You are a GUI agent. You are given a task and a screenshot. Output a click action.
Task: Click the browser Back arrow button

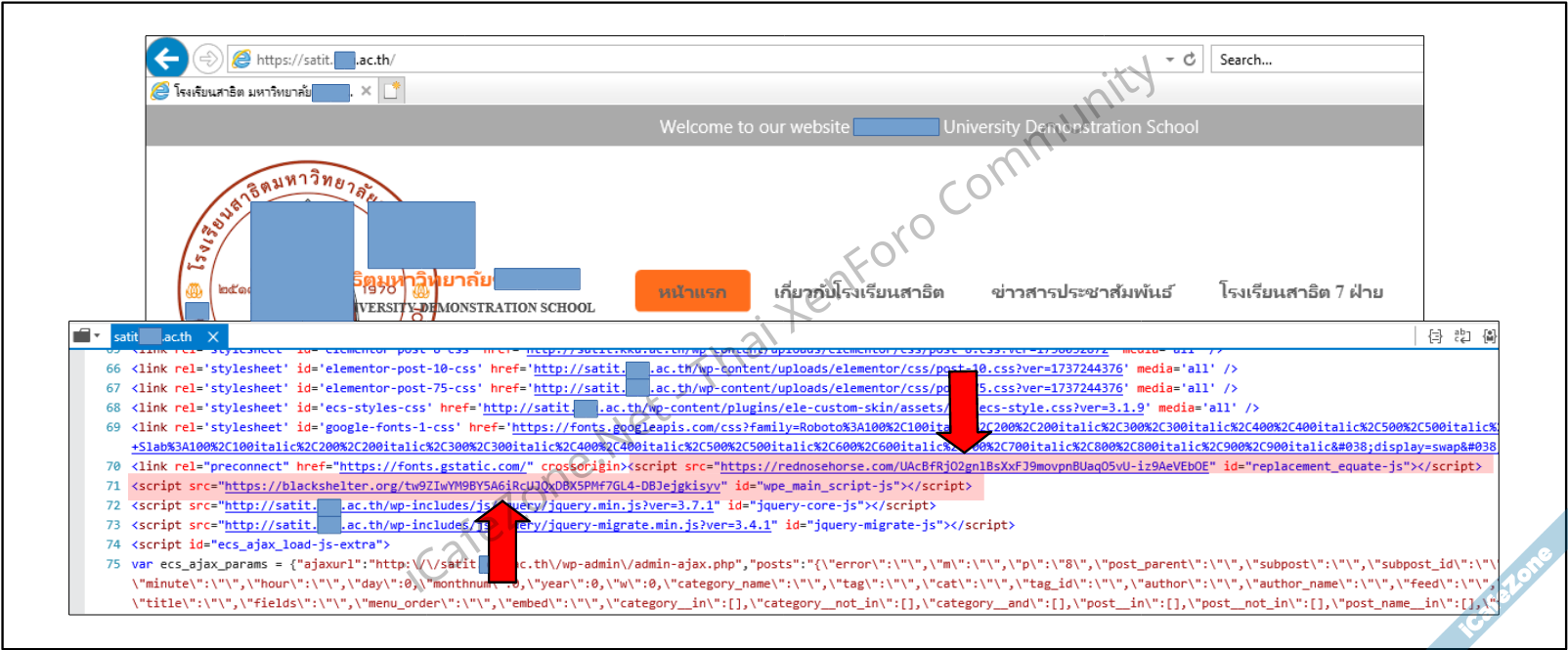(x=167, y=59)
